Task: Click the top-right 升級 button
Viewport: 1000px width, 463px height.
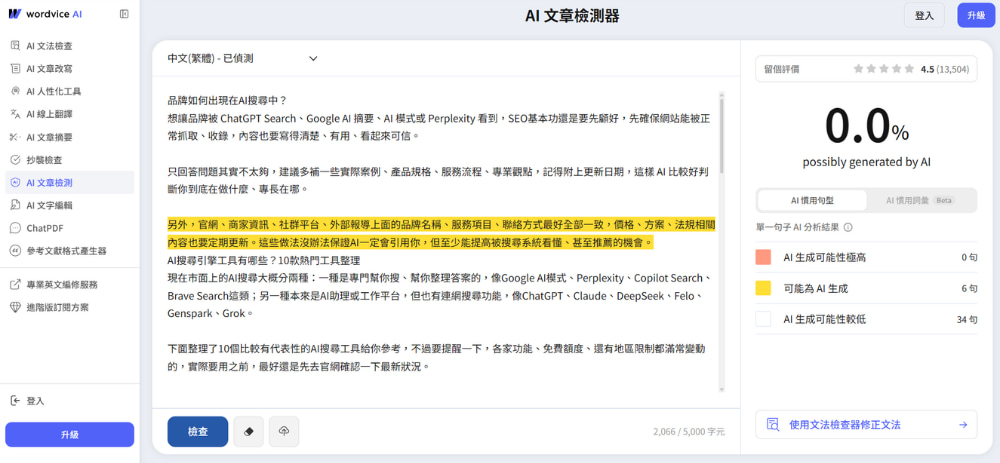Action: [976, 15]
